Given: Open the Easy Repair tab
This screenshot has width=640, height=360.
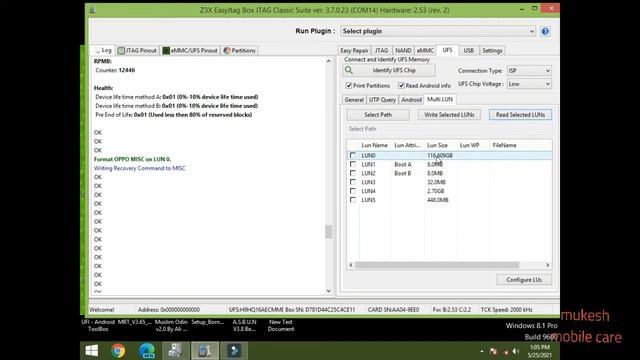Looking at the screenshot, I should tap(354, 51).
